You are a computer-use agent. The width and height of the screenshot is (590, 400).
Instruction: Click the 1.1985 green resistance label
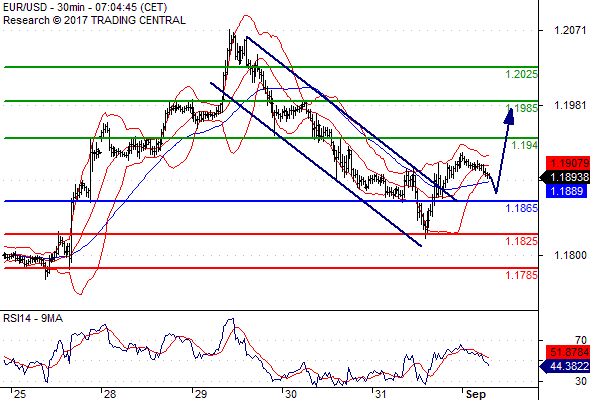point(522,108)
